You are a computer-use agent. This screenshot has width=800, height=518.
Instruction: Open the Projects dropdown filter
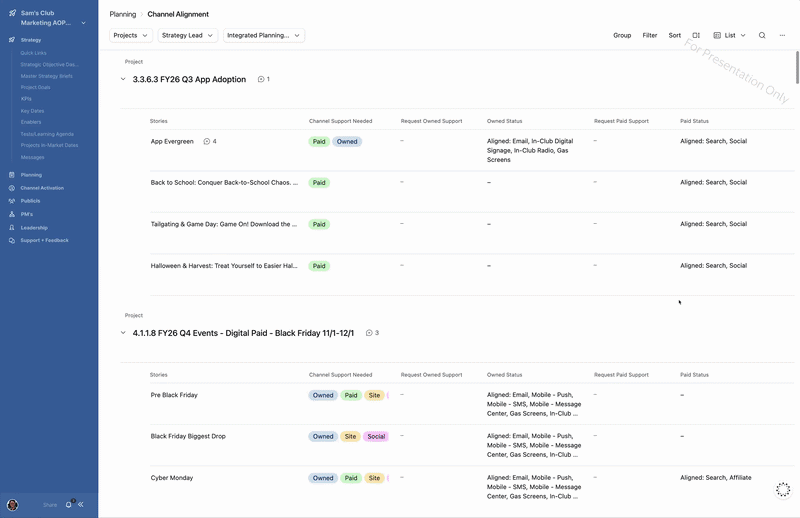(x=130, y=35)
